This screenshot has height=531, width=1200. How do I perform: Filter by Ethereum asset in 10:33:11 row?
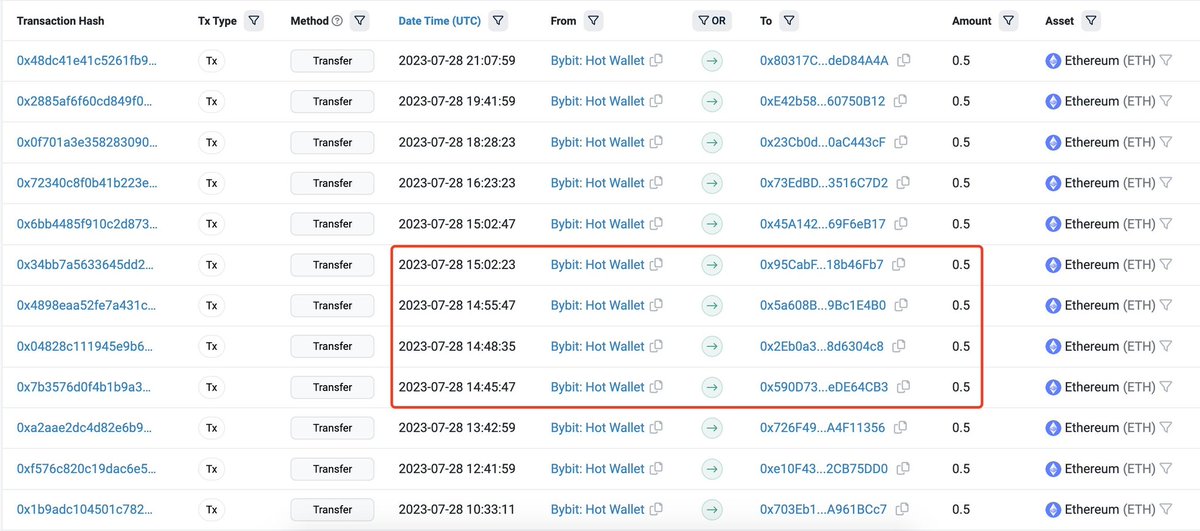[x=1166, y=509]
